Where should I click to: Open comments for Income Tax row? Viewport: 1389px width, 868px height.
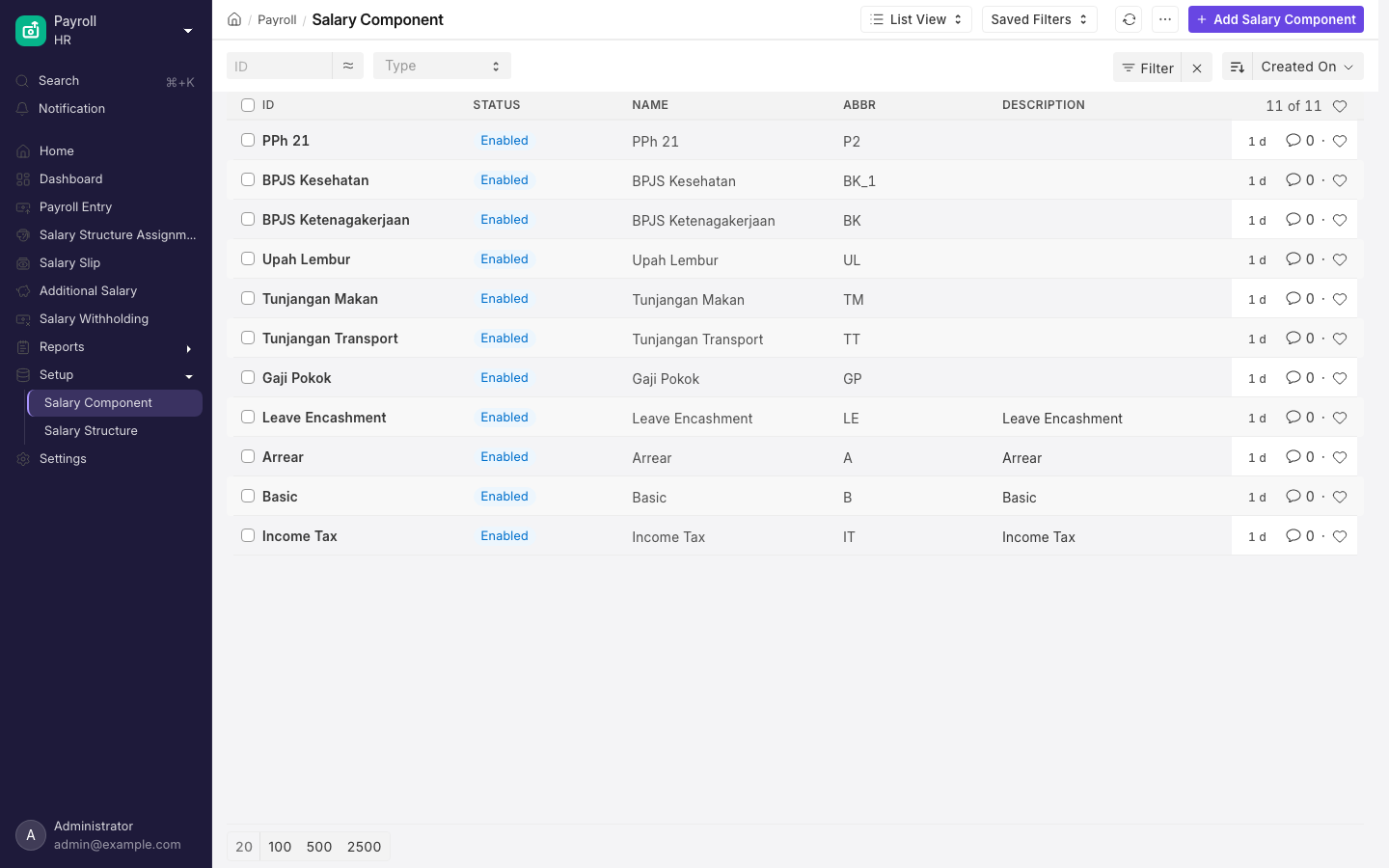[1300, 536]
